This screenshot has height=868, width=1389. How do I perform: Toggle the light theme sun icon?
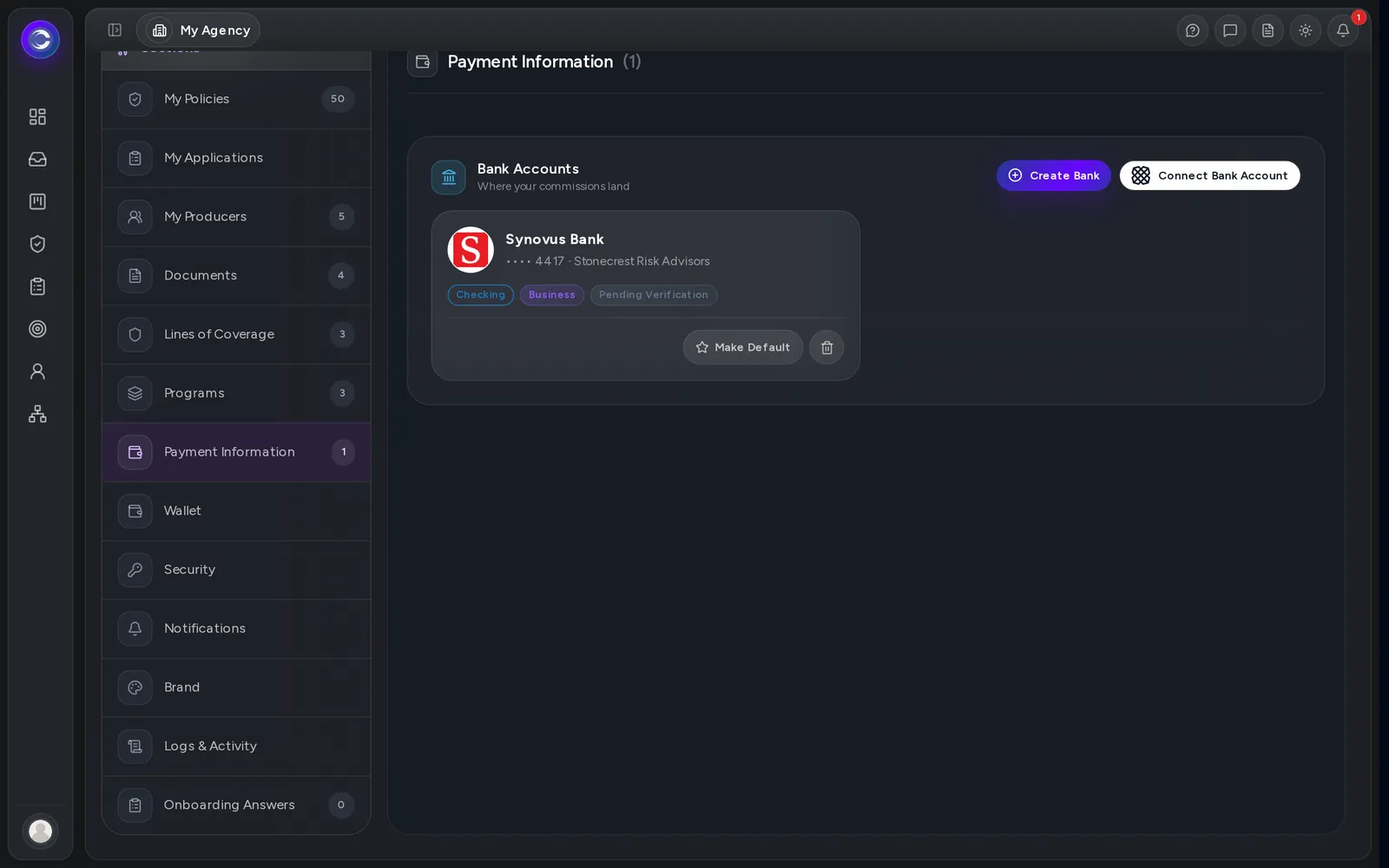[x=1305, y=30]
